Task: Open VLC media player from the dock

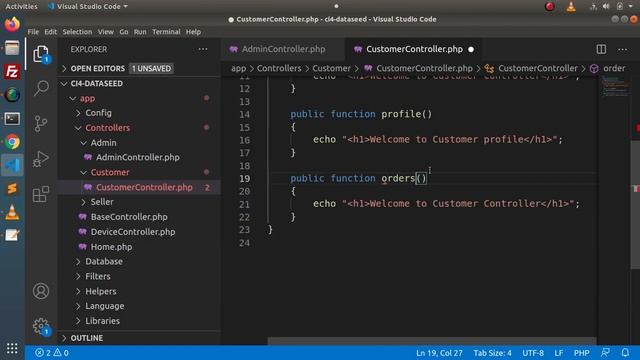Action: tap(12, 212)
